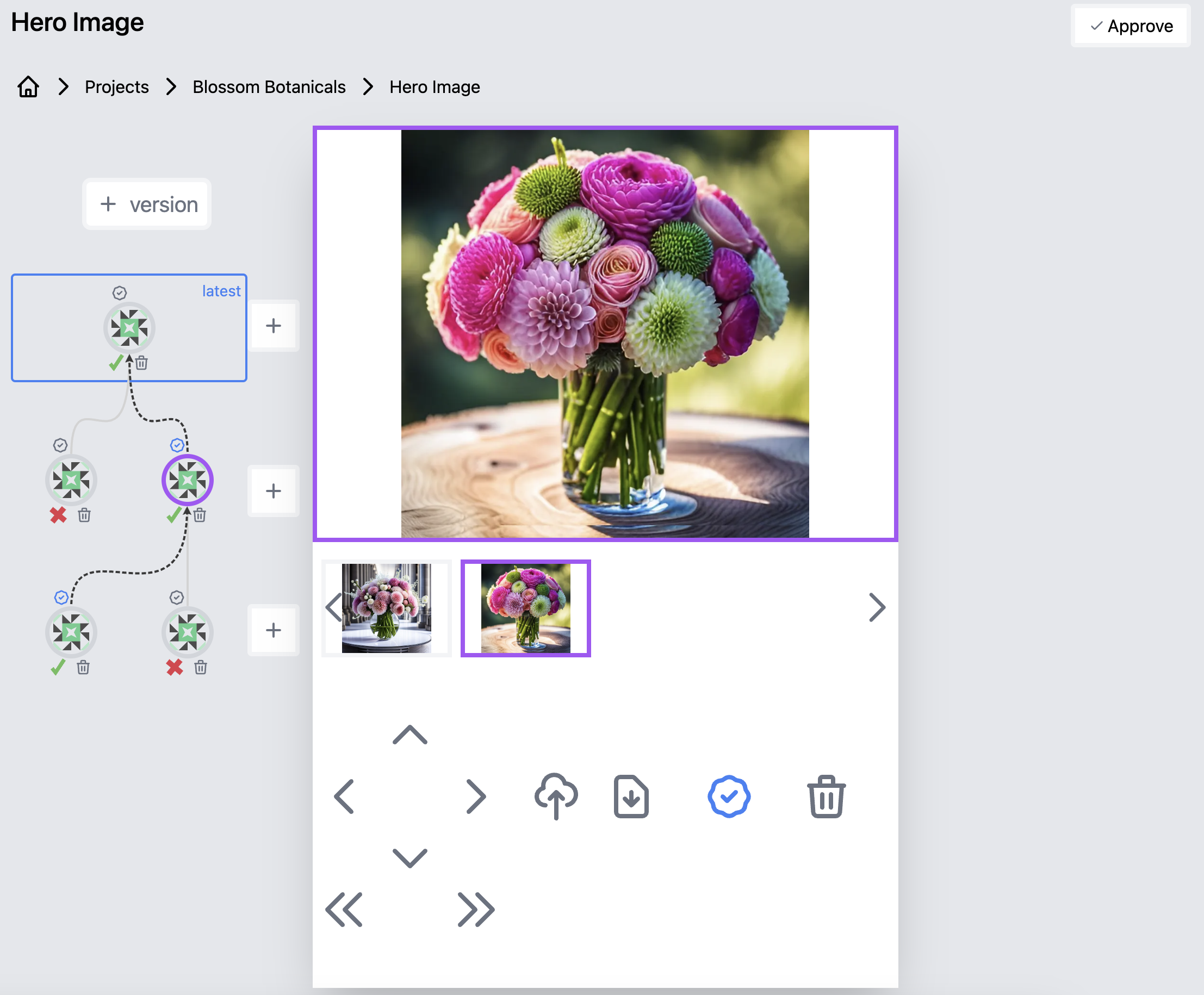Show previous thumbnails in strip
This screenshot has height=995, width=1204.
point(334,607)
